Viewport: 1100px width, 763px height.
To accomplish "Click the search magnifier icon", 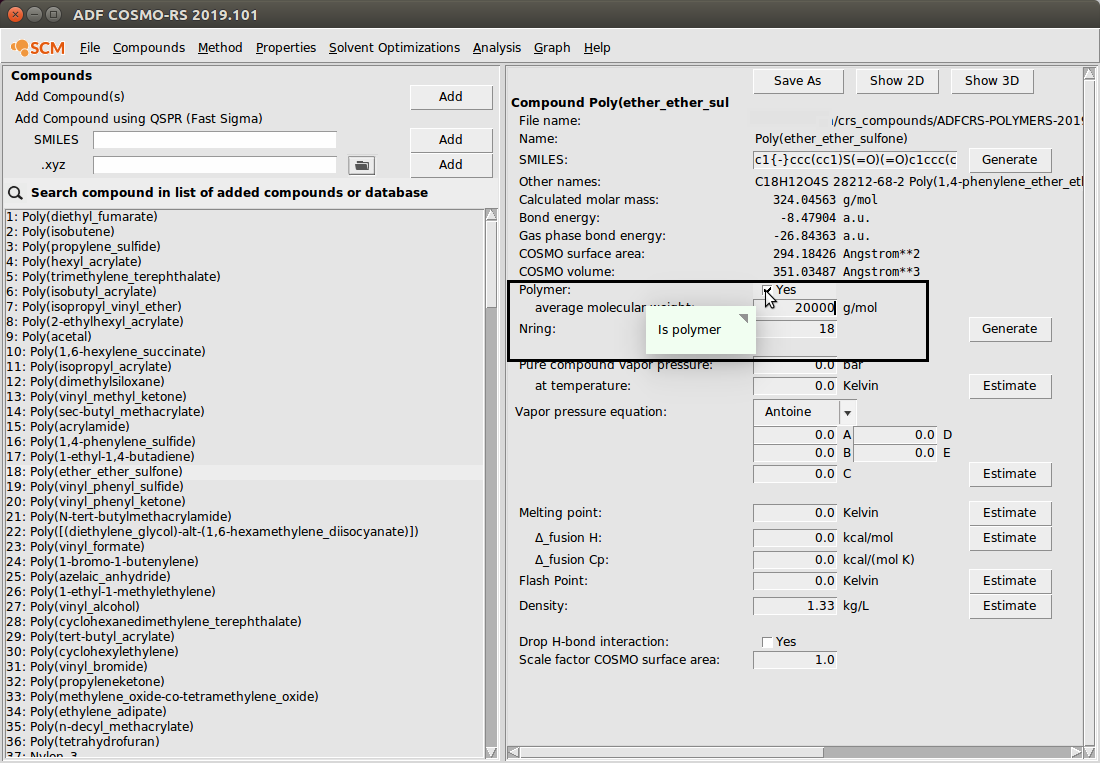I will [x=16, y=193].
